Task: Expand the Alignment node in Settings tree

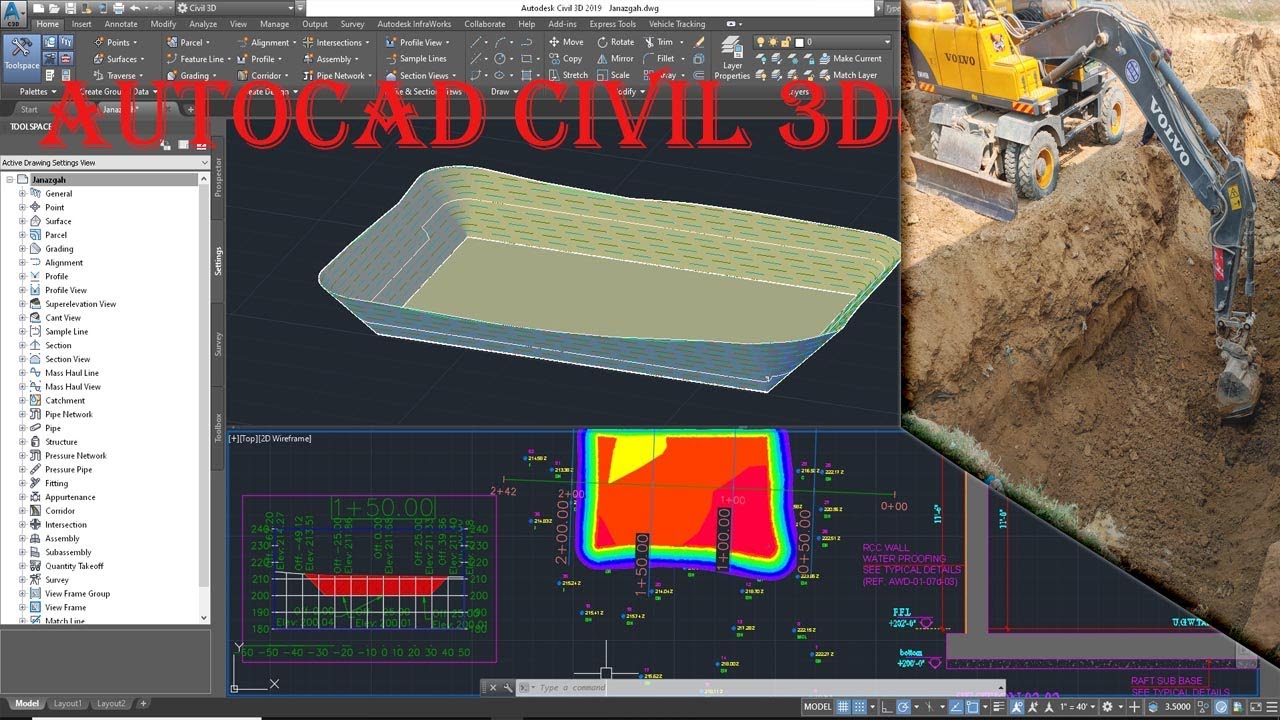Action: 22,263
